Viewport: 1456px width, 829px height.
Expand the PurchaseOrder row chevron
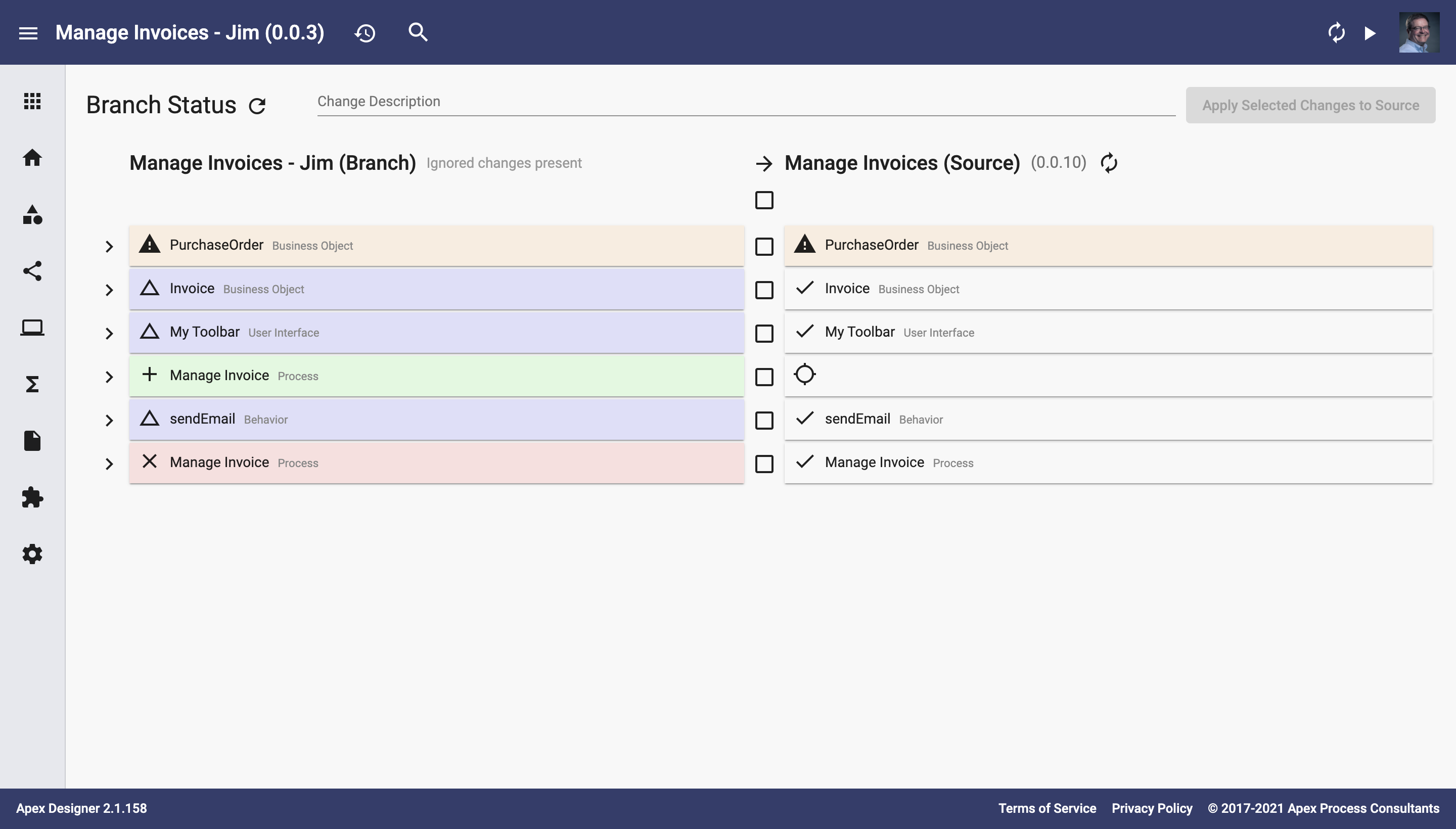tap(109, 247)
